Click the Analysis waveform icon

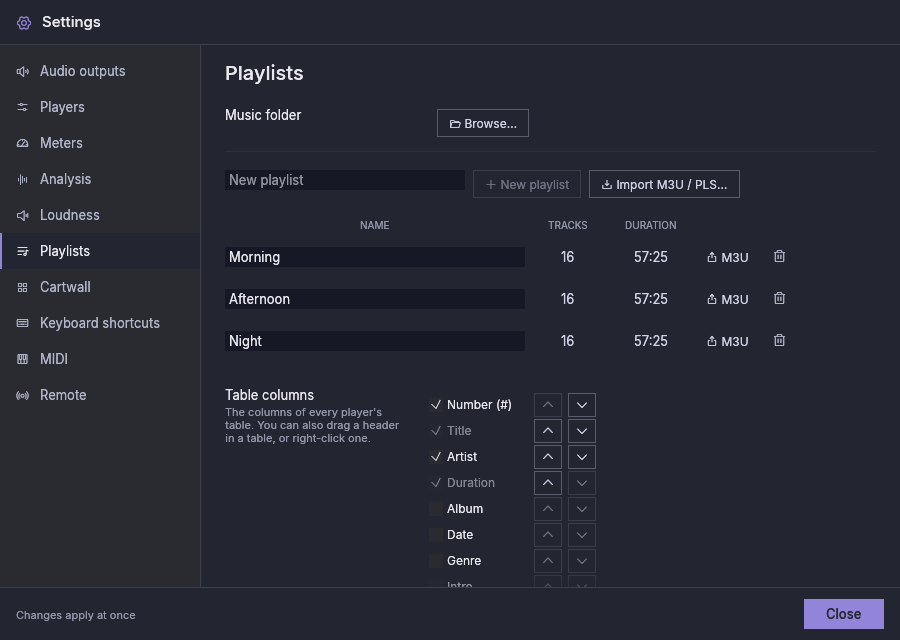point(22,180)
